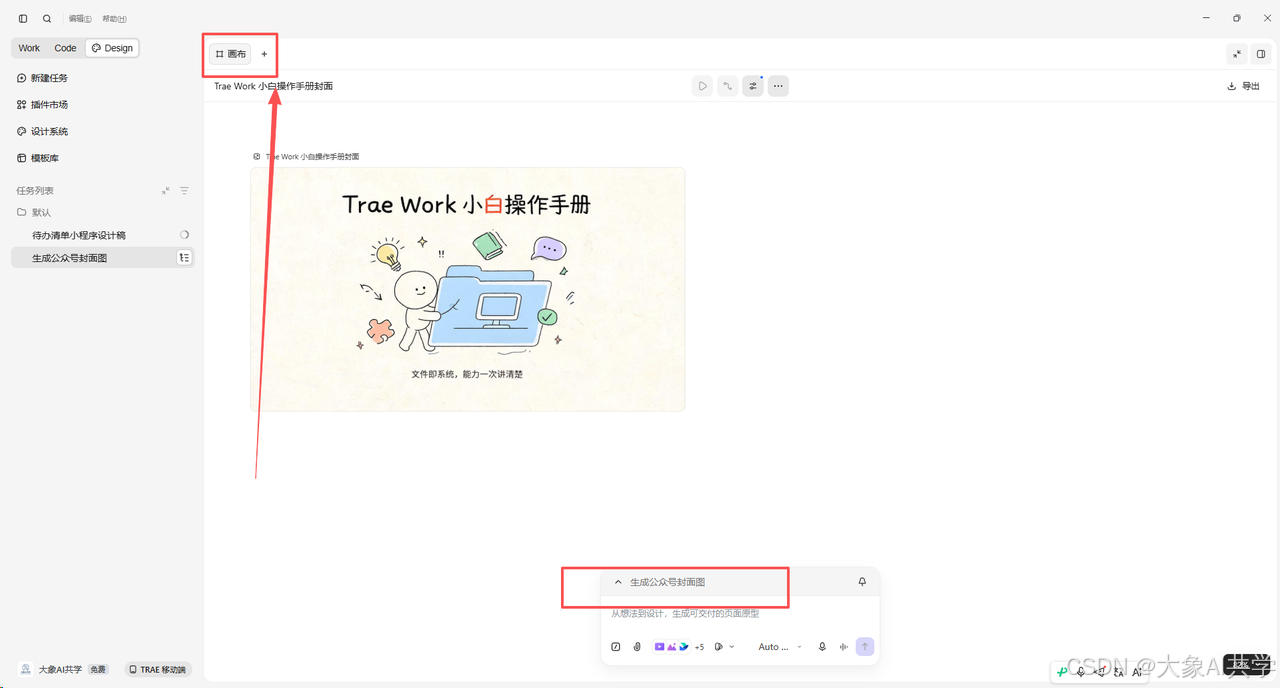The width and height of the screenshot is (1280, 688).
Task: Open the Auto model dropdown
Action: tap(780, 647)
